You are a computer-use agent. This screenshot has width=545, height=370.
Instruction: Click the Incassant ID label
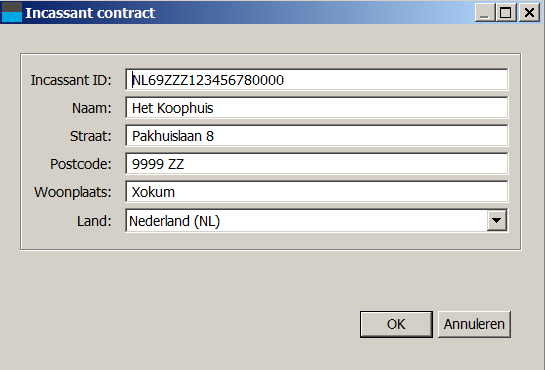(x=71, y=80)
